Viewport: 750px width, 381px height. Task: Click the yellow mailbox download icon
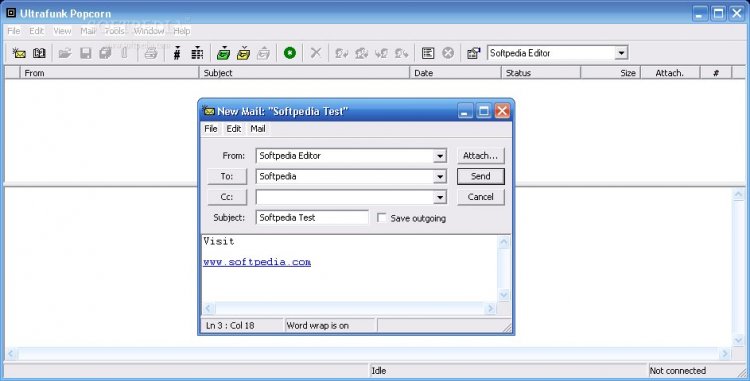tap(243, 53)
